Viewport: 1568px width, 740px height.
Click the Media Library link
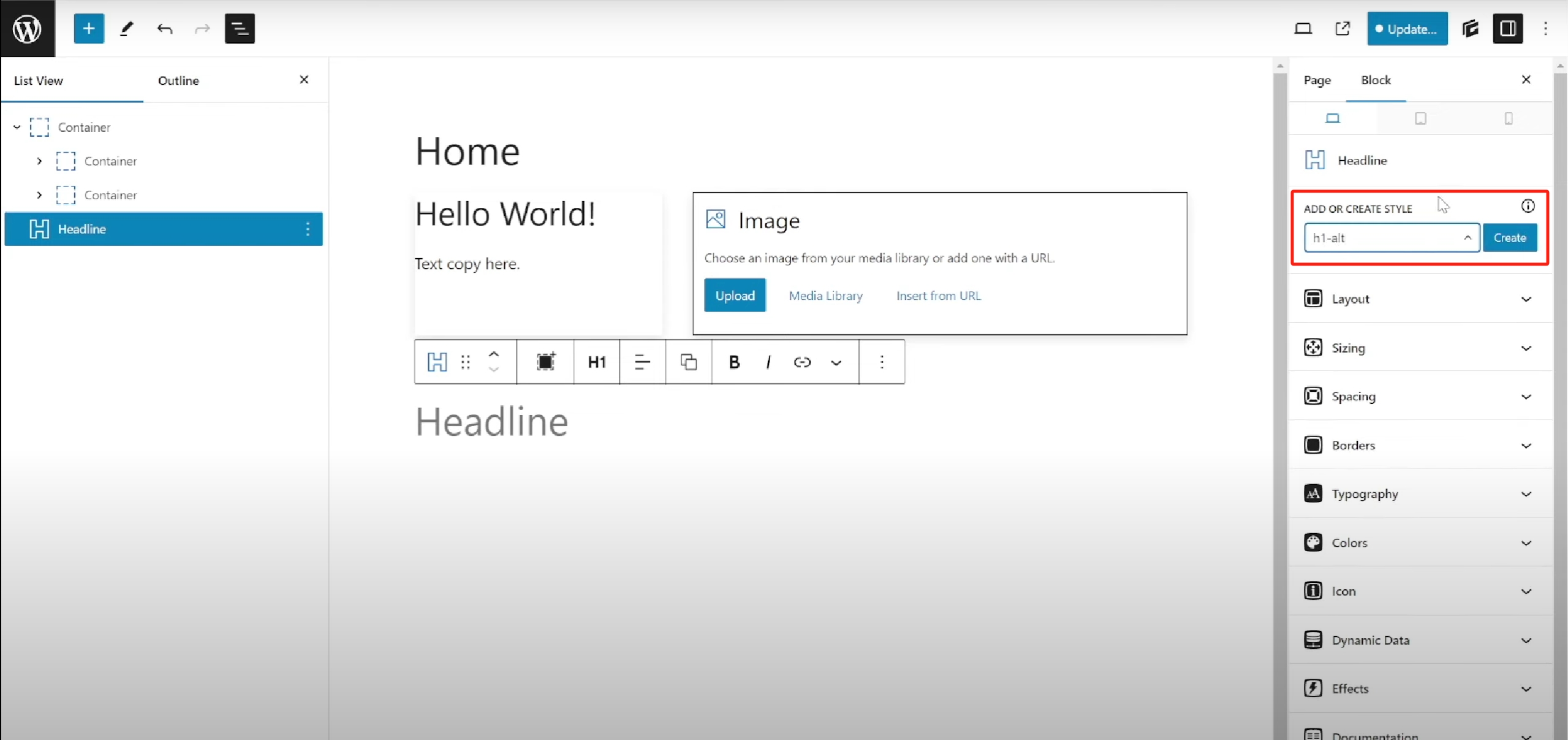tap(825, 296)
